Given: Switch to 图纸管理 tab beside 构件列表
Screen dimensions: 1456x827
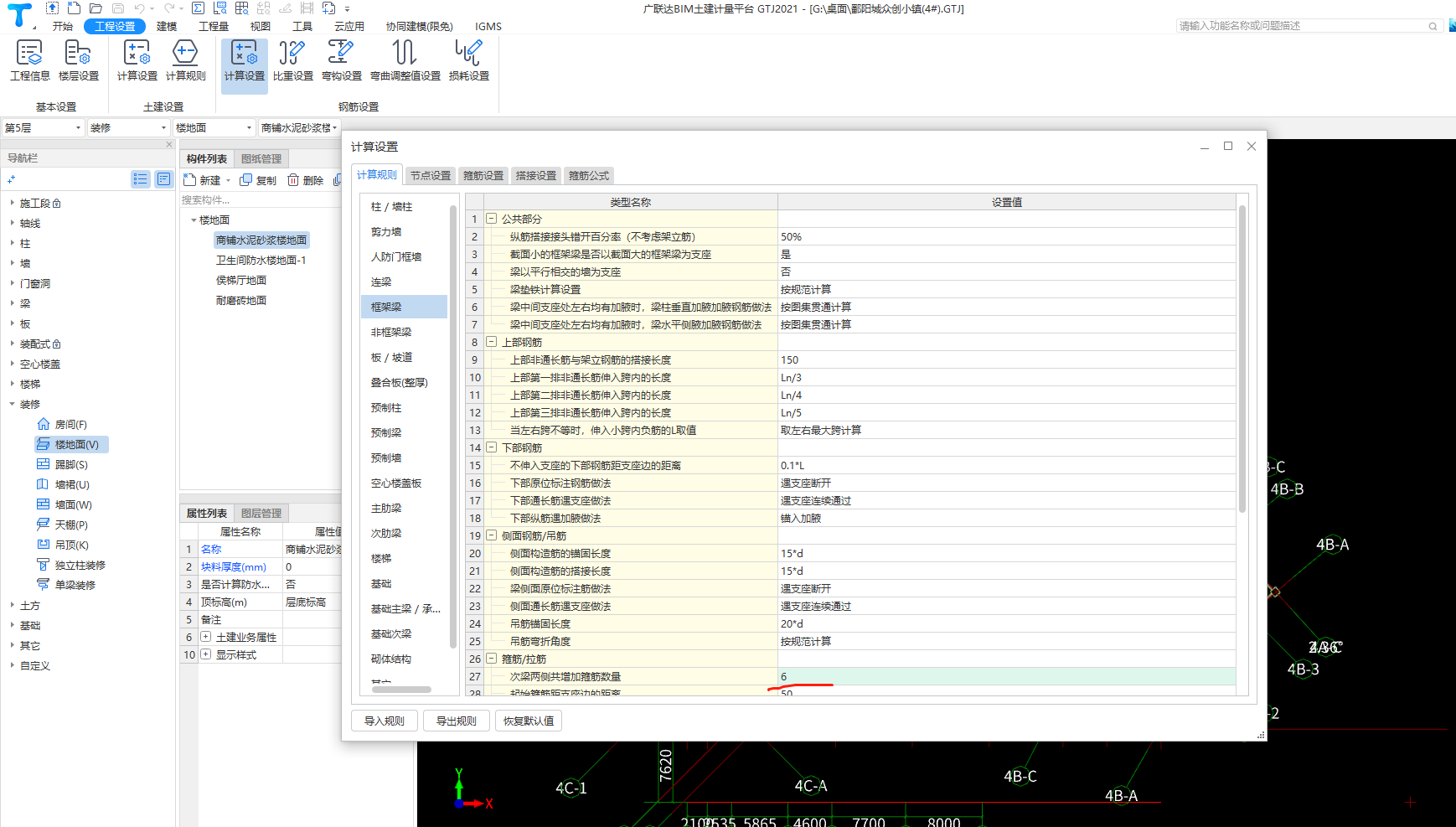Looking at the screenshot, I should point(261,159).
